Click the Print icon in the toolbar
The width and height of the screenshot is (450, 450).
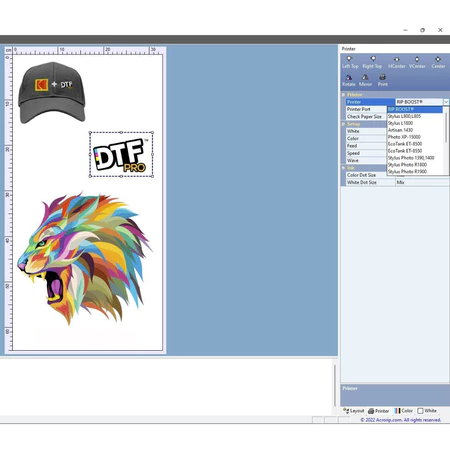[x=383, y=80]
